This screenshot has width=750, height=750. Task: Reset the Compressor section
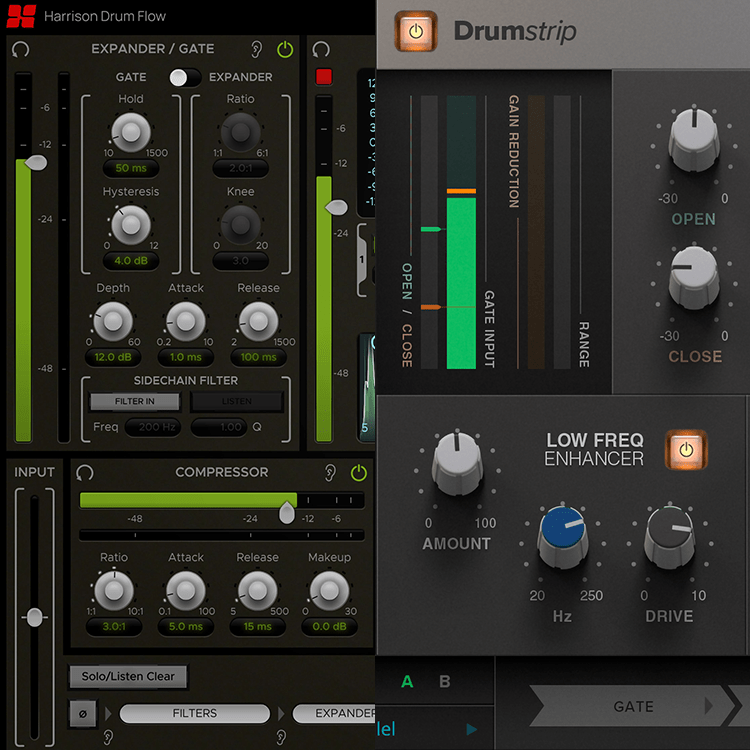point(85,473)
